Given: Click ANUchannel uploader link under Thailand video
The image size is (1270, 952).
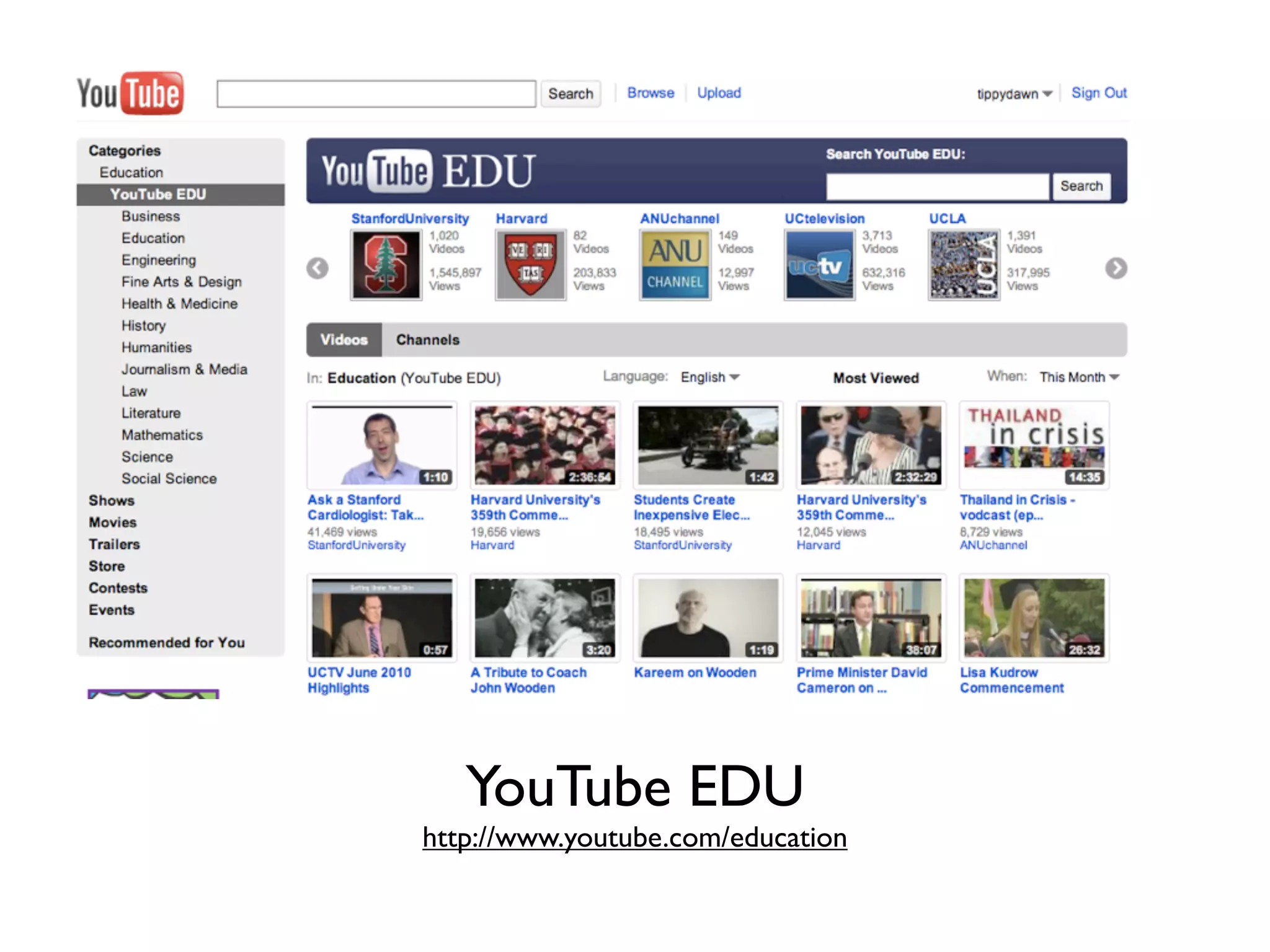Looking at the screenshot, I should coord(993,545).
